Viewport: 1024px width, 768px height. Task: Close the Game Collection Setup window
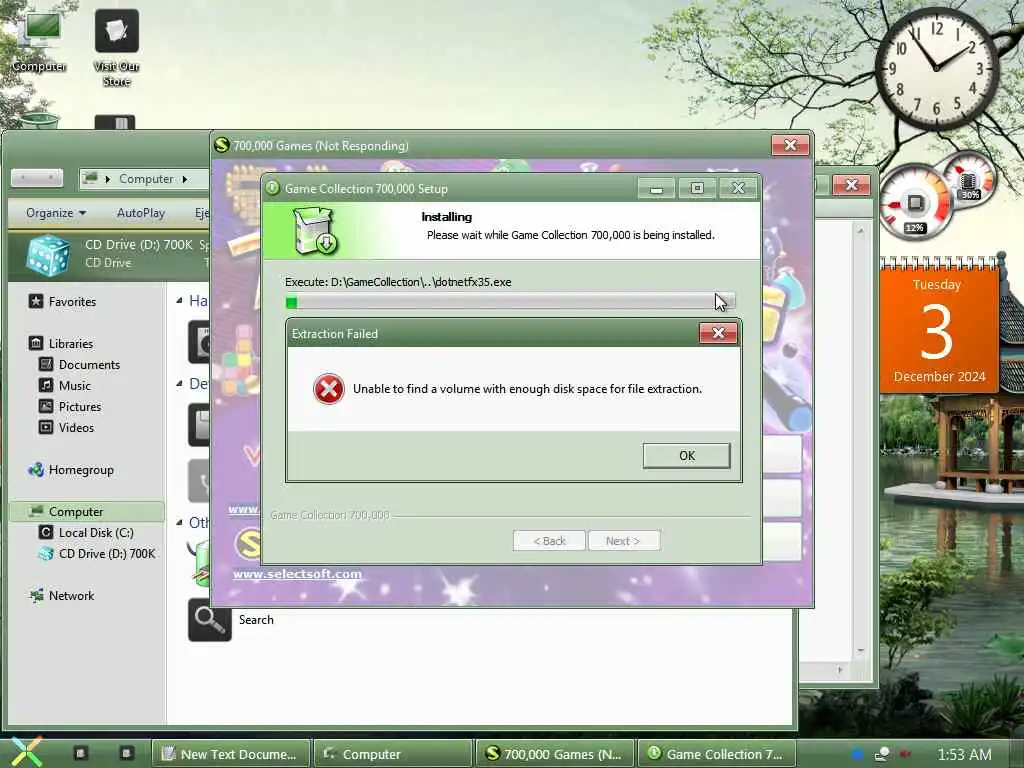(x=738, y=189)
